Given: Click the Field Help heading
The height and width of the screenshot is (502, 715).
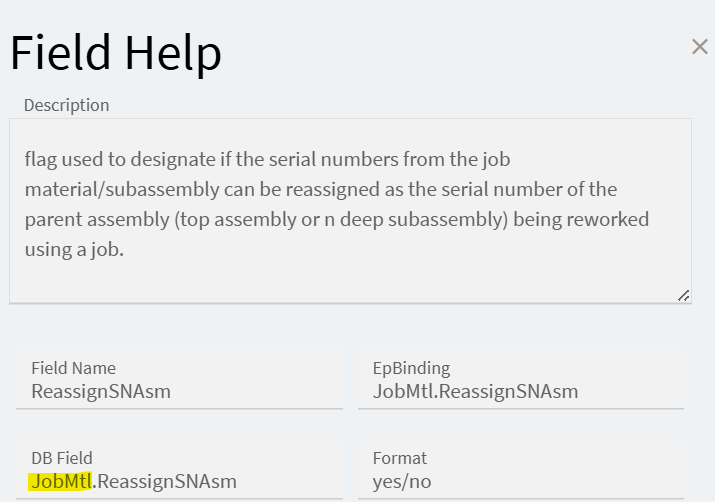Looking at the screenshot, I should (x=116, y=52).
